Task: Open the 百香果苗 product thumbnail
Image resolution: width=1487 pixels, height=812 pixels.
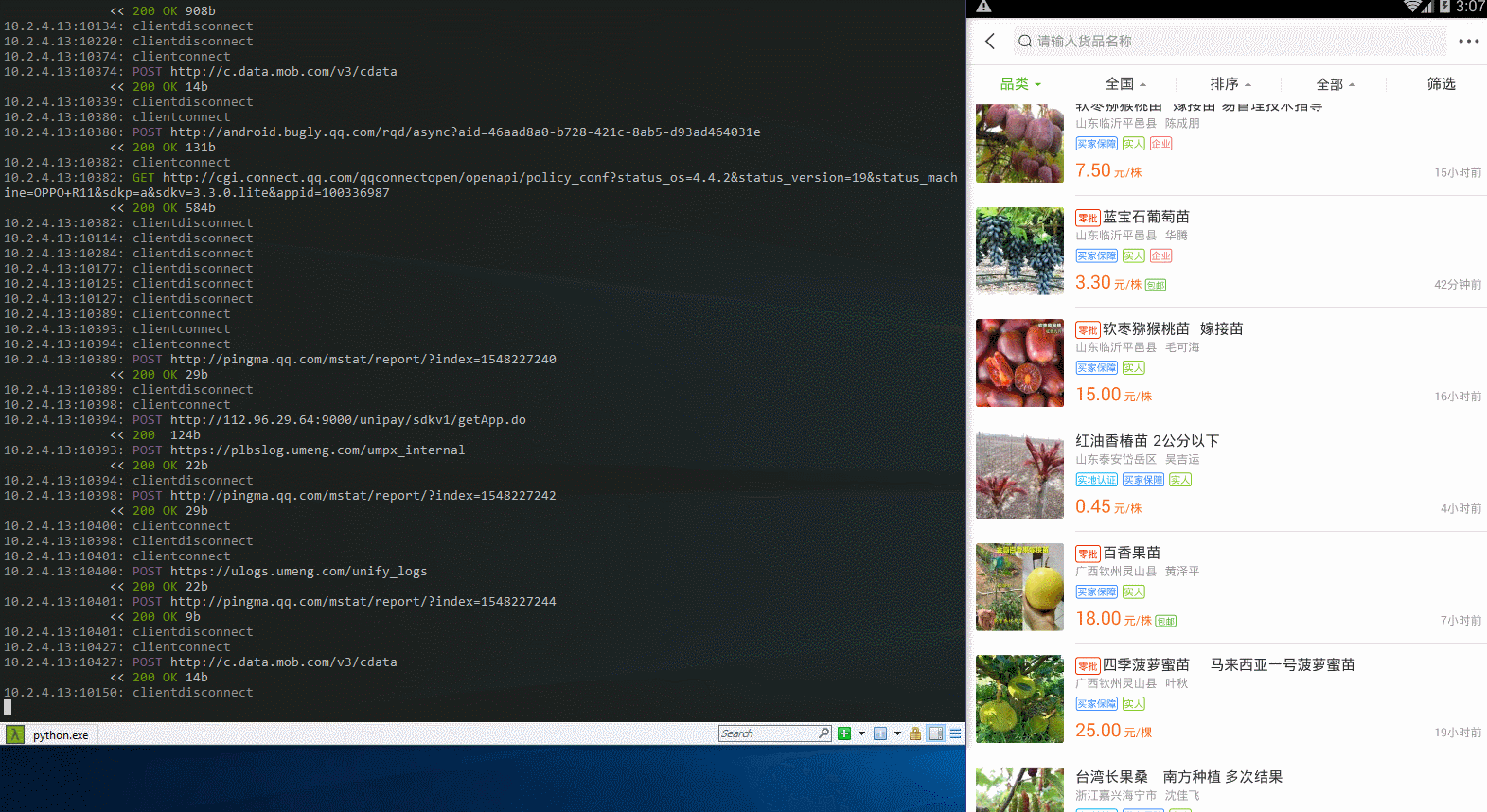Action: (x=1019, y=587)
